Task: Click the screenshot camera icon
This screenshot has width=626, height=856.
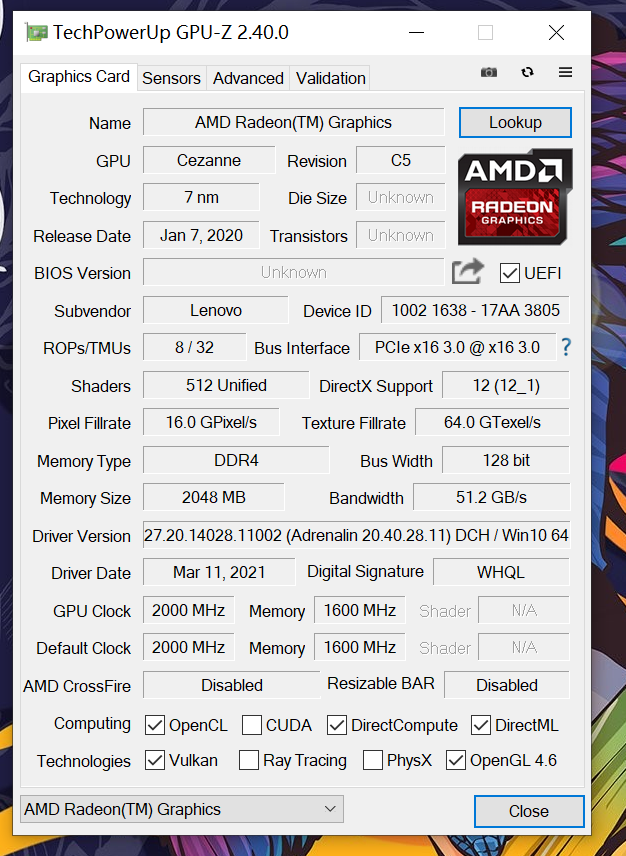Action: click(x=488, y=72)
